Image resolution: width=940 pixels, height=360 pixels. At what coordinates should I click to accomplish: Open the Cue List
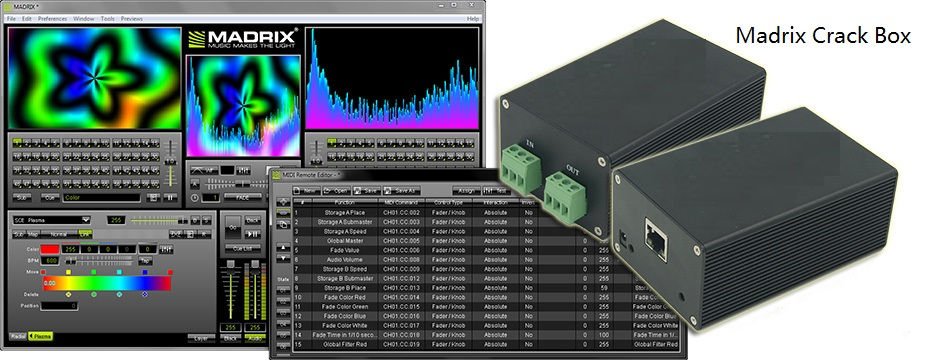[243, 248]
